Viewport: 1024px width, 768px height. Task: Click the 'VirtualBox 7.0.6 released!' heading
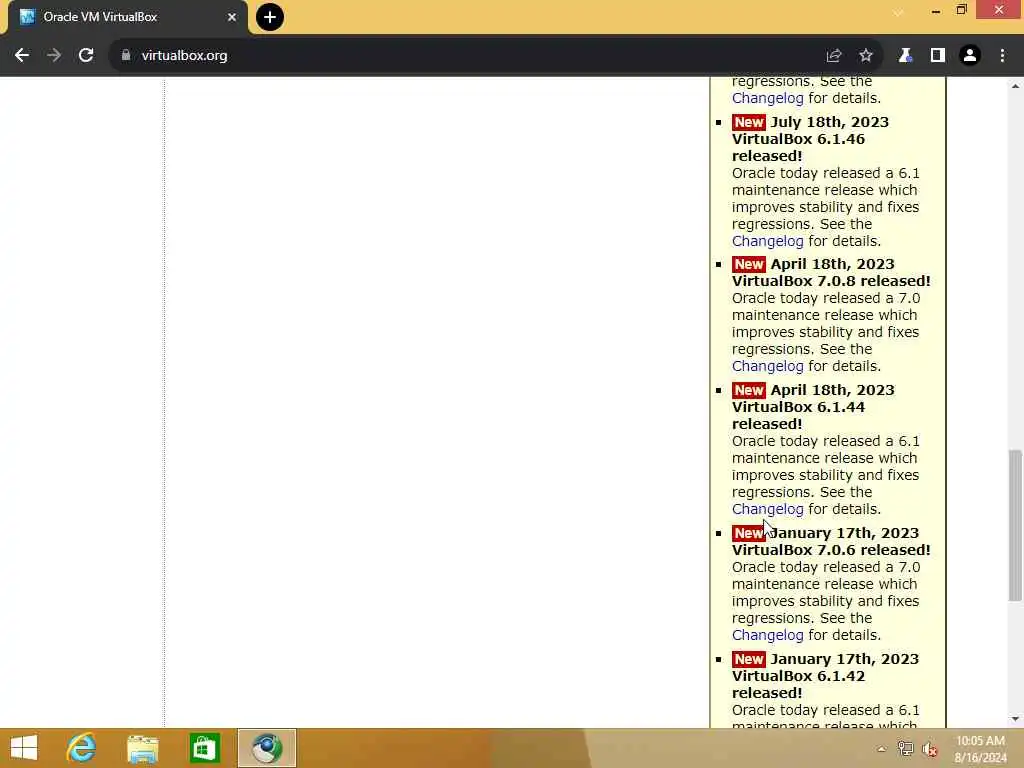831,551
